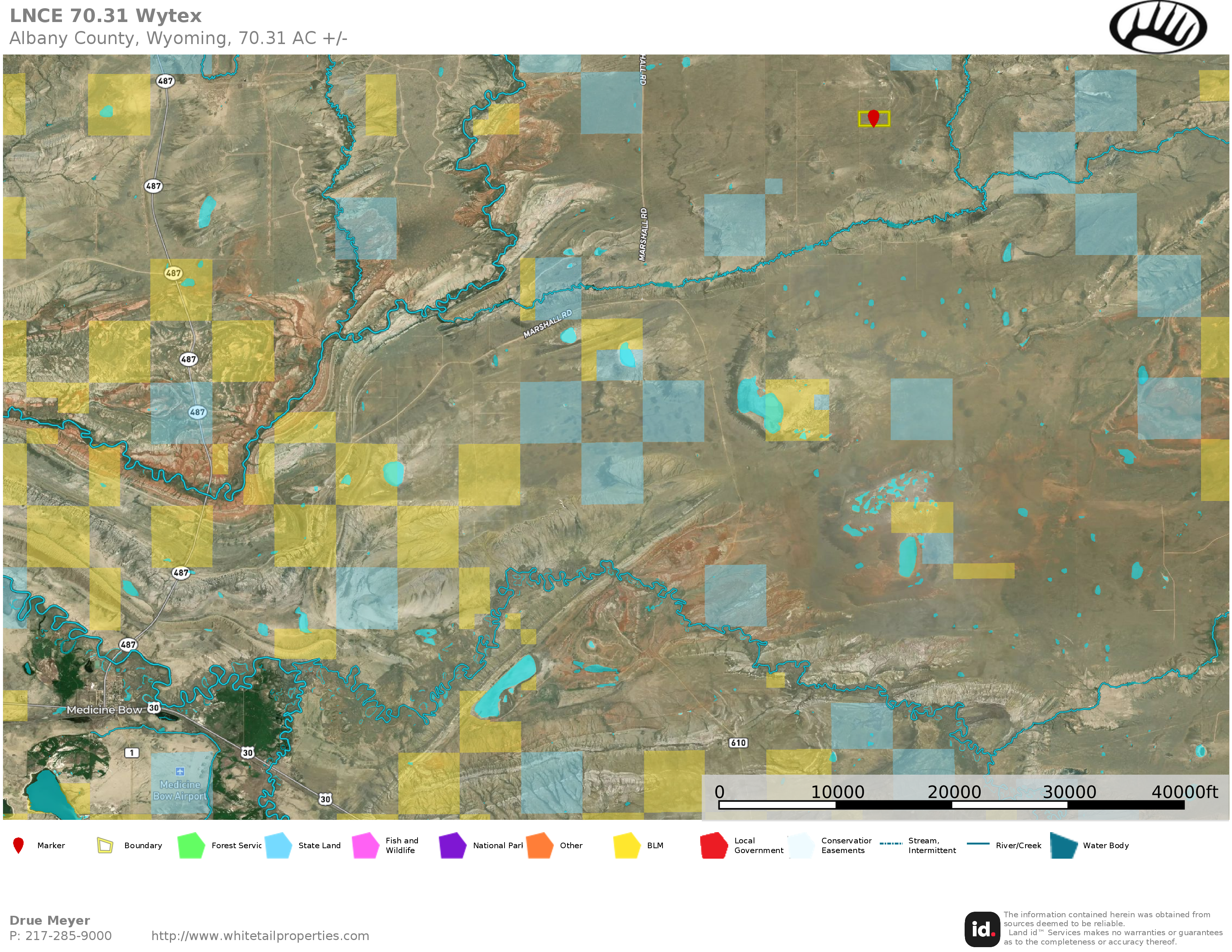Screen dimensions: 1232x952
Task: Click the red Local Government legend swatch
Action: coord(714,845)
